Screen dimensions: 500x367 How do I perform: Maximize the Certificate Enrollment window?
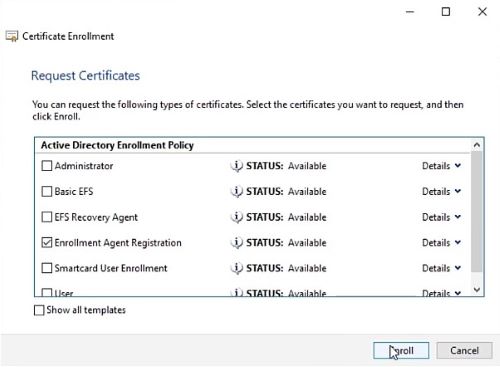pyautogui.click(x=446, y=12)
